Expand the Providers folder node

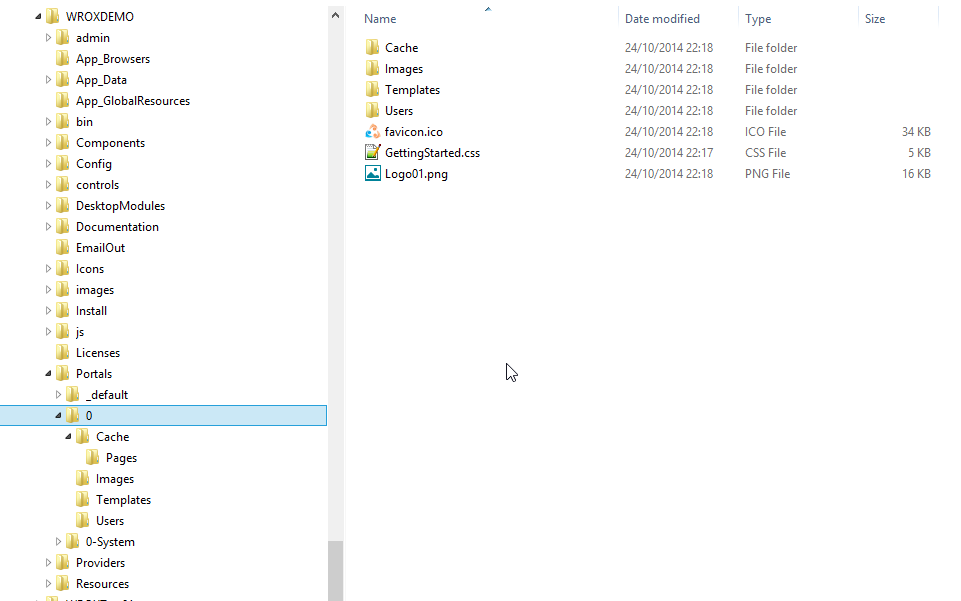48,562
